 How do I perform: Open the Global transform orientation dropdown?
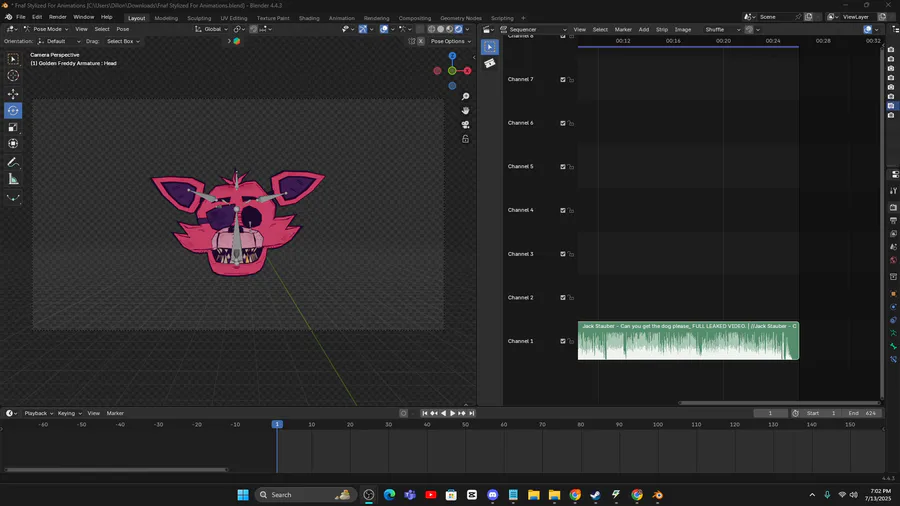coord(211,29)
